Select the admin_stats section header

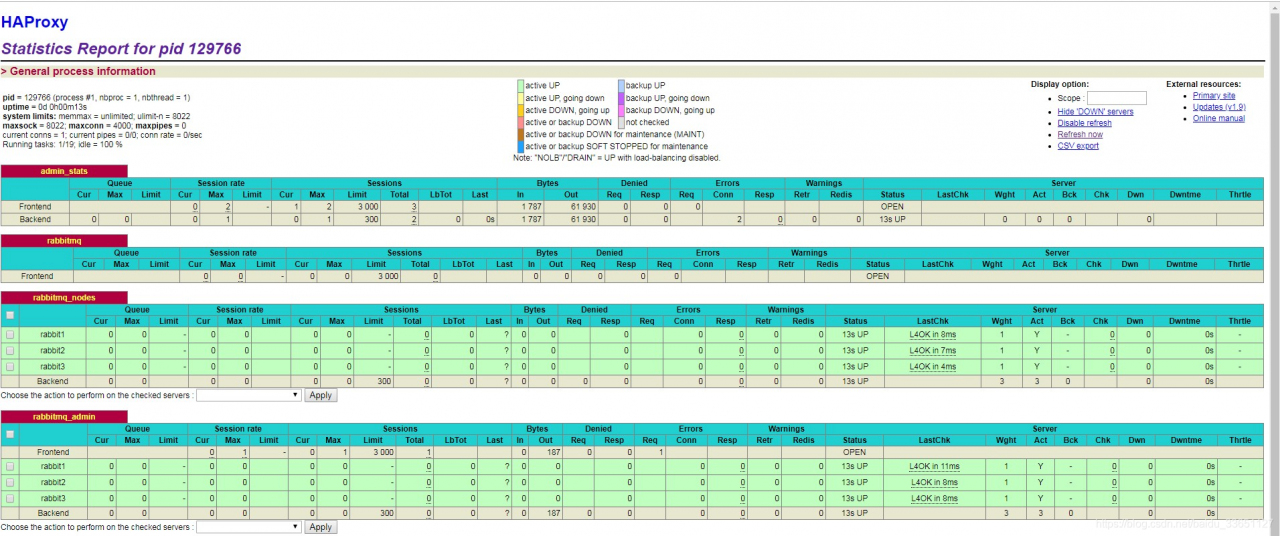pyautogui.click(x=64, y=171)
